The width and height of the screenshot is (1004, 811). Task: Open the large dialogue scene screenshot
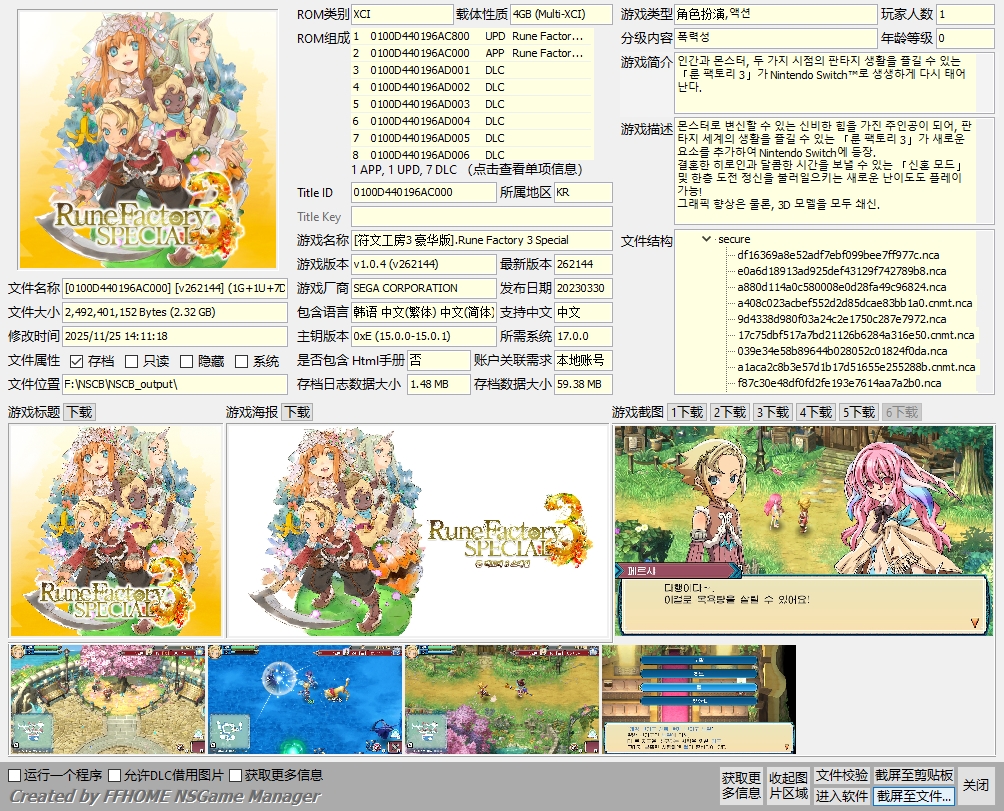click(x=804, y=531)
